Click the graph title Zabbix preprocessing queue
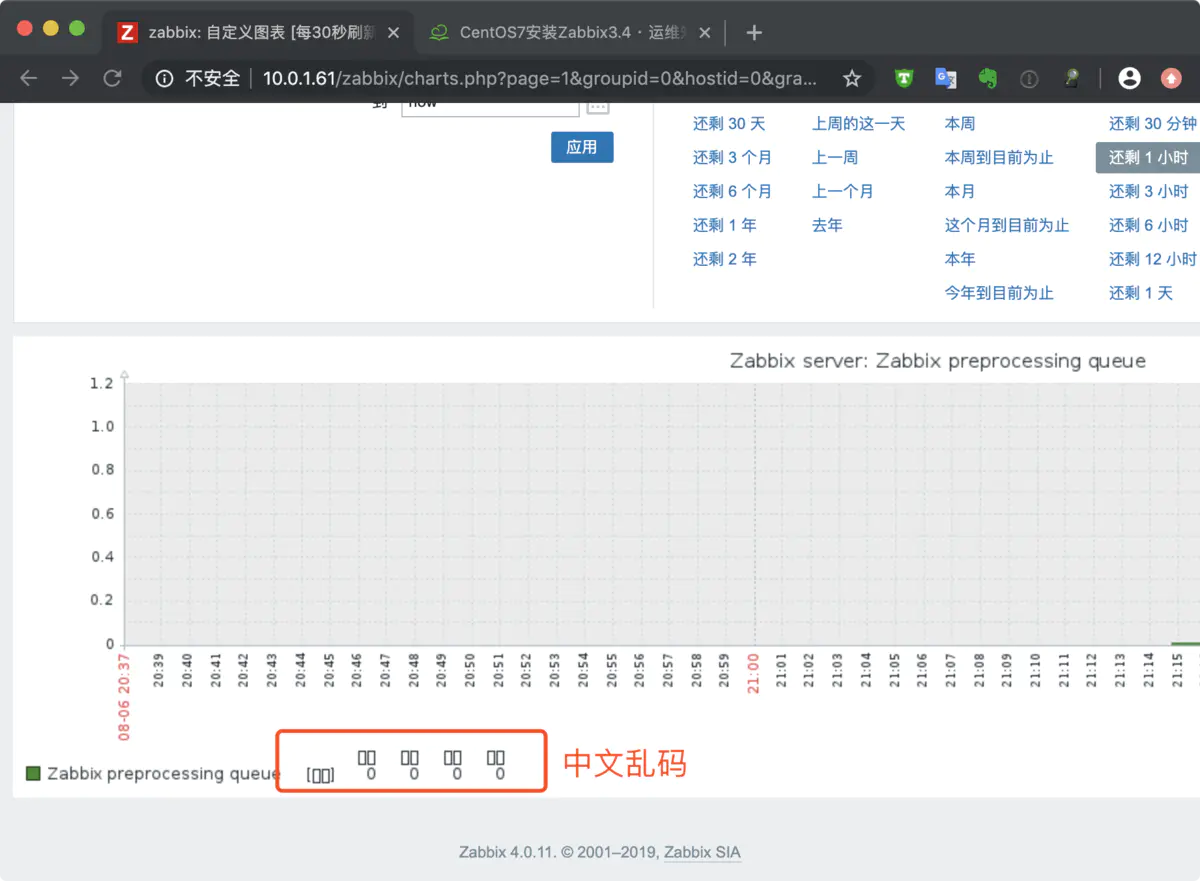This screenshot has width=1200, height=881. pyautogui.click(x=938, y=361)
